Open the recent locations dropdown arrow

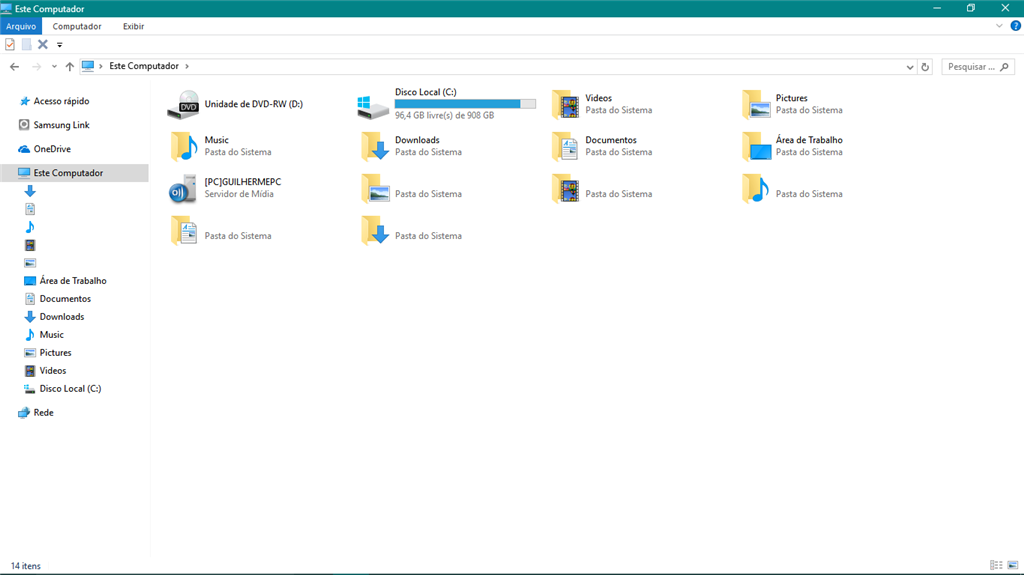point(54,67)
